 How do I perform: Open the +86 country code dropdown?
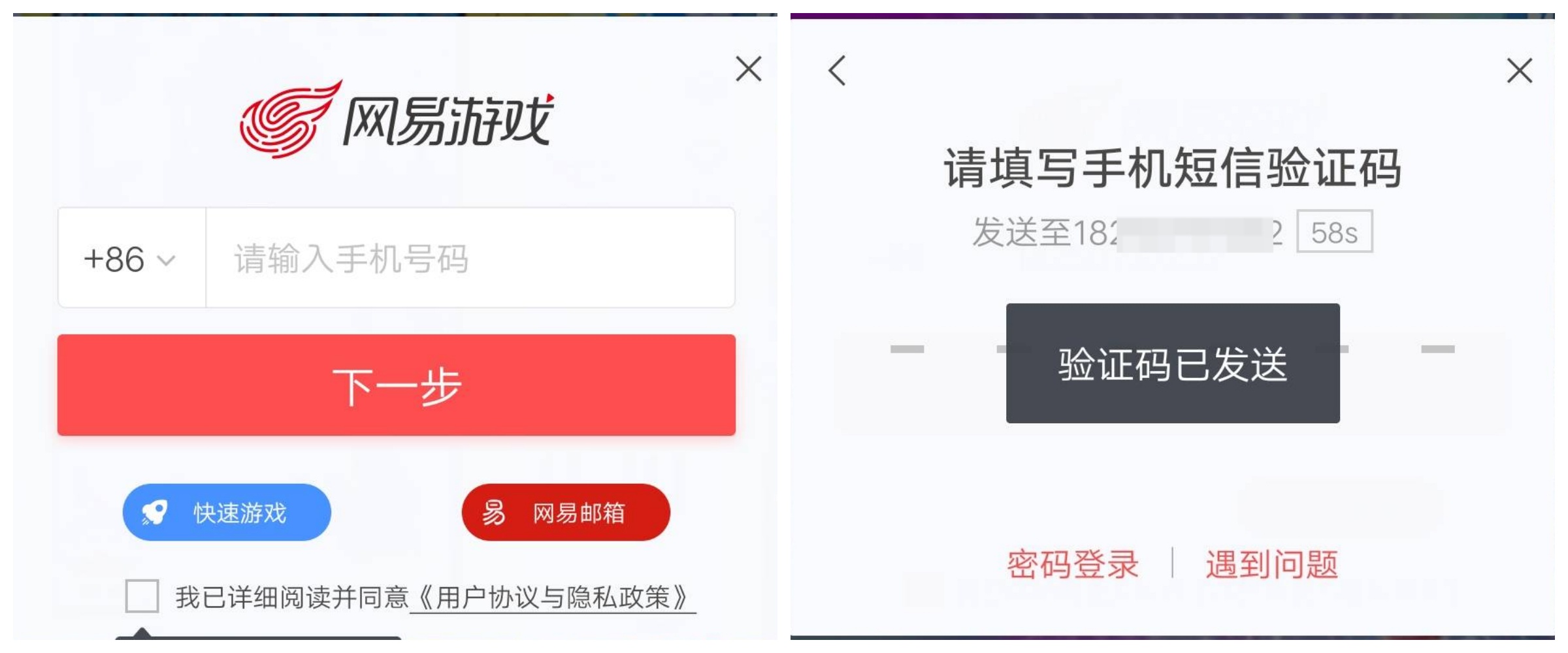click(x=130, y=259)
